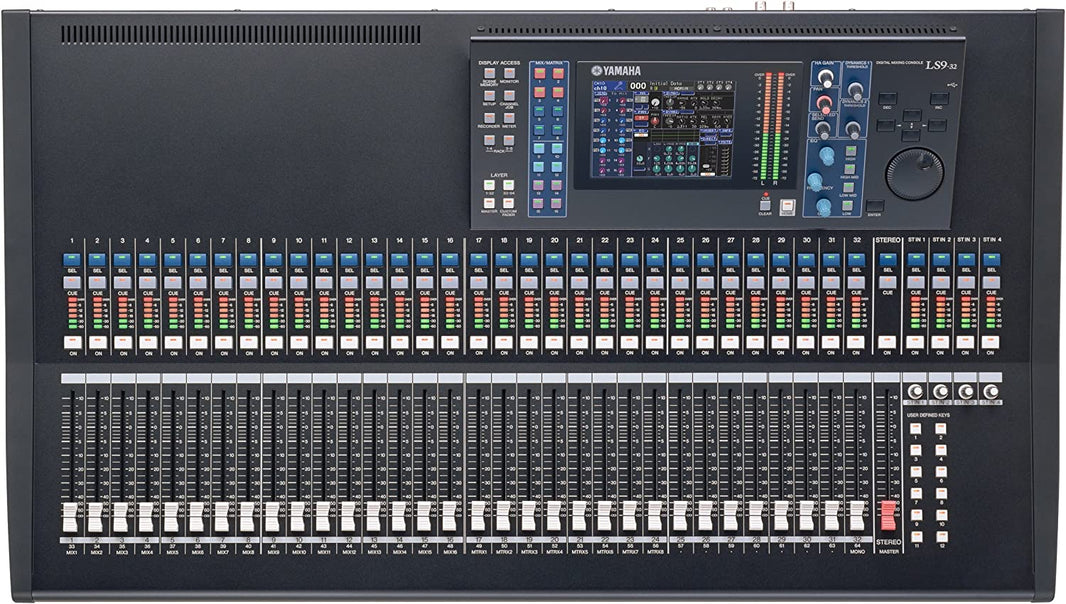Toggle the ST IN 1 SEL key

tap(916, 259)
